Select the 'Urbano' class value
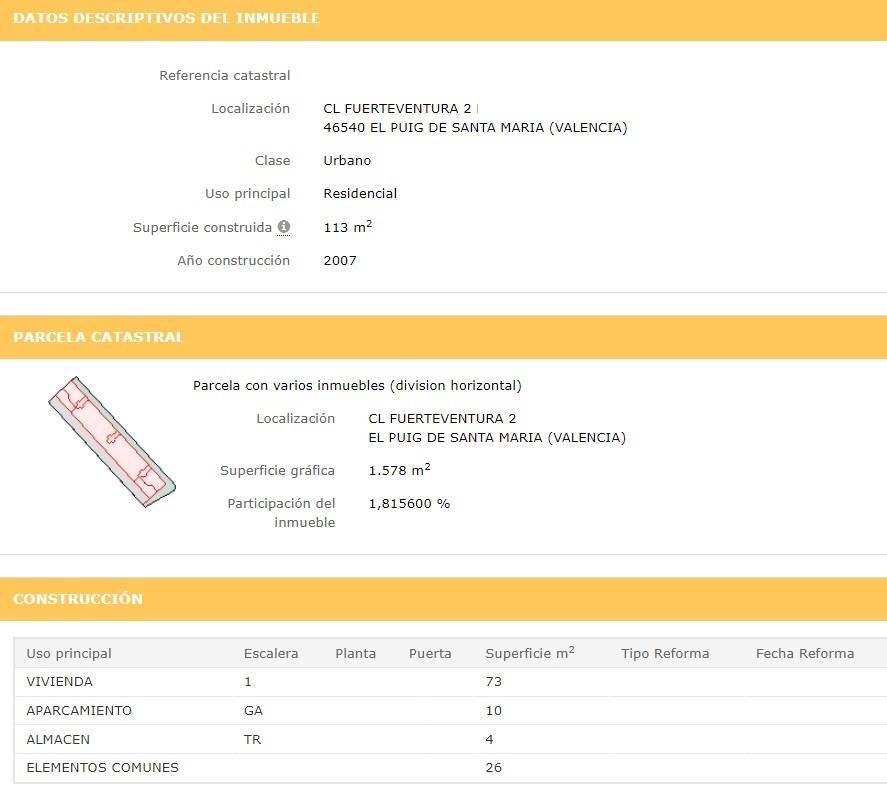Image resolution: width=887 pixels, height=788 pixels. (x=347, y=161)
